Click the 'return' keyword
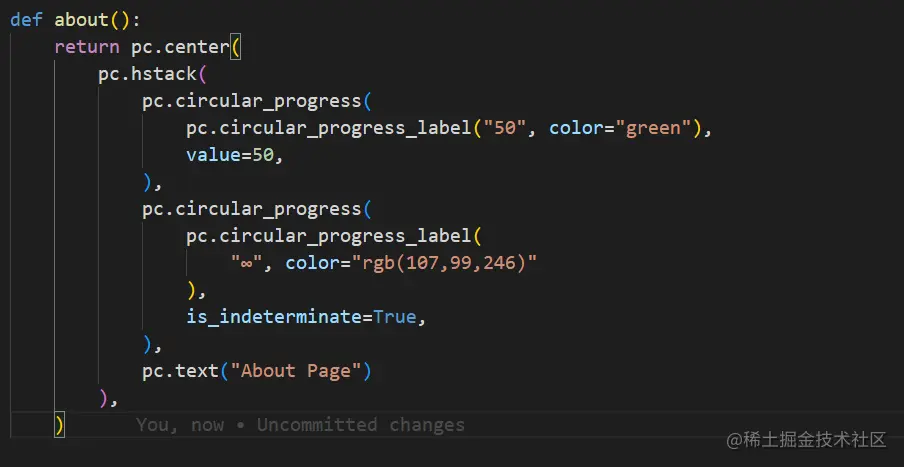Image resolution: width=904 pixels, height=467 pixels. point(87,47)
